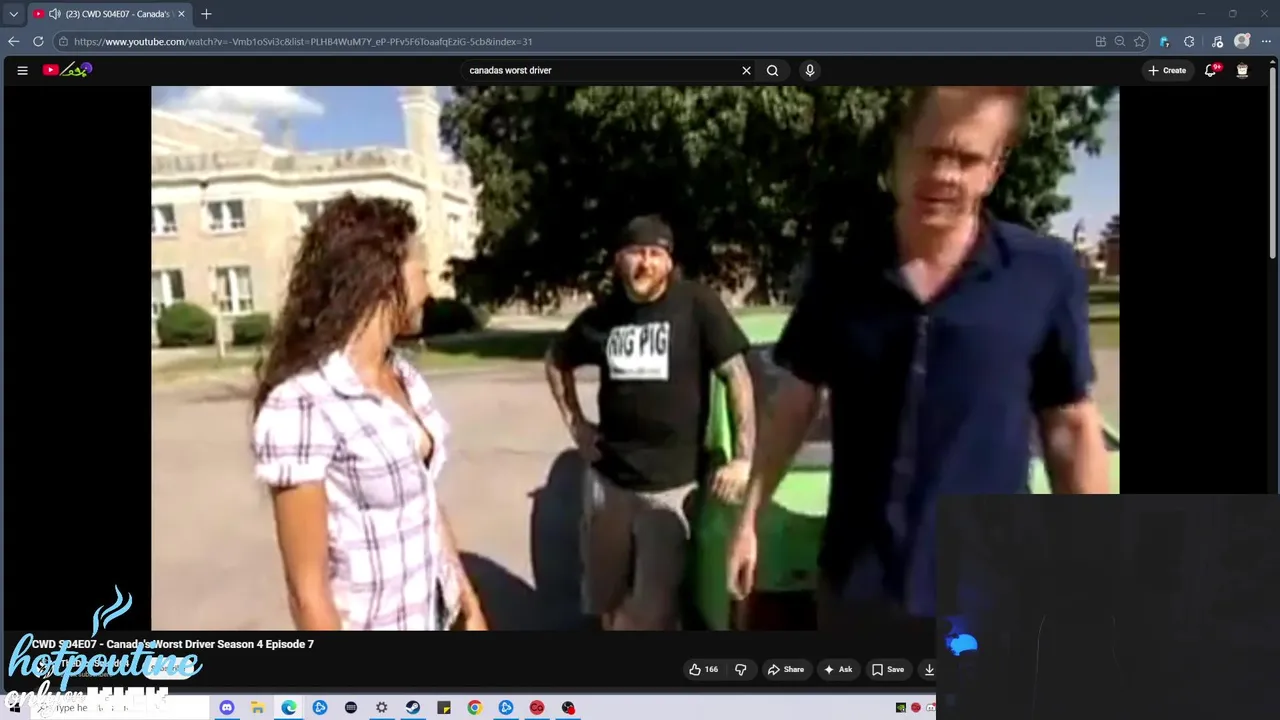This screenshot has width=1280, height=720.
Task: Switch to the CWD S04E07 tab
Action: pyautogui.click(x=108, y=14)
